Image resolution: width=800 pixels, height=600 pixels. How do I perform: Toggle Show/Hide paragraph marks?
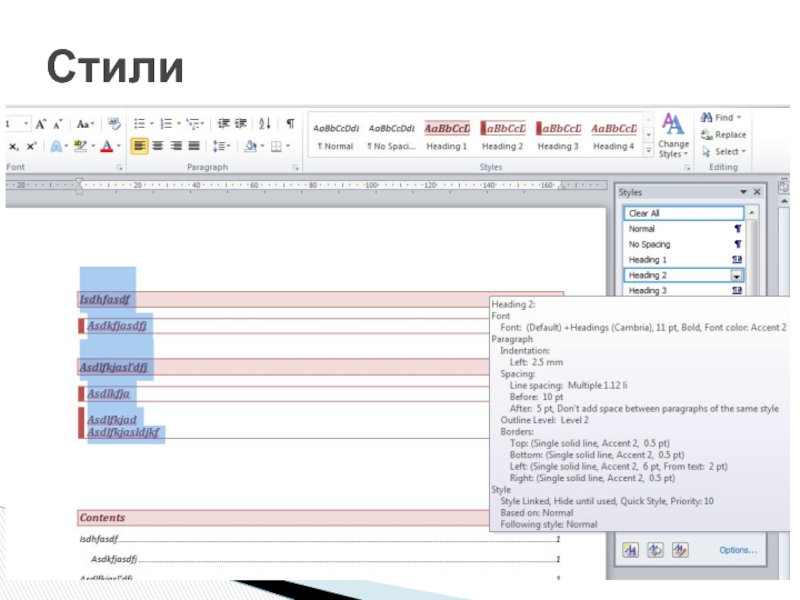point(290,124)
